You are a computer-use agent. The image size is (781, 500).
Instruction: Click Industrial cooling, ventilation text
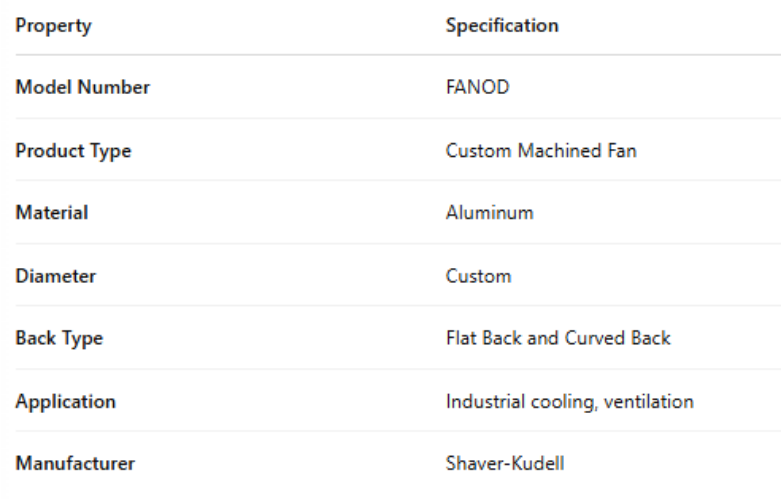click(x=569, y=401)
